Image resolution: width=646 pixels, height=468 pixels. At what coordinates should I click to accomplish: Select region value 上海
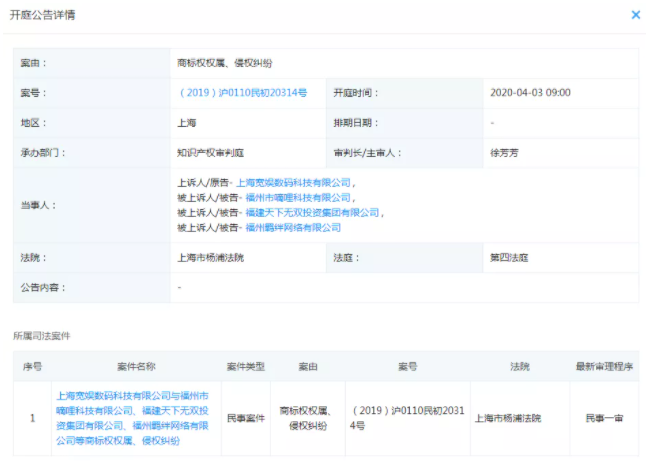pos(187,123)
